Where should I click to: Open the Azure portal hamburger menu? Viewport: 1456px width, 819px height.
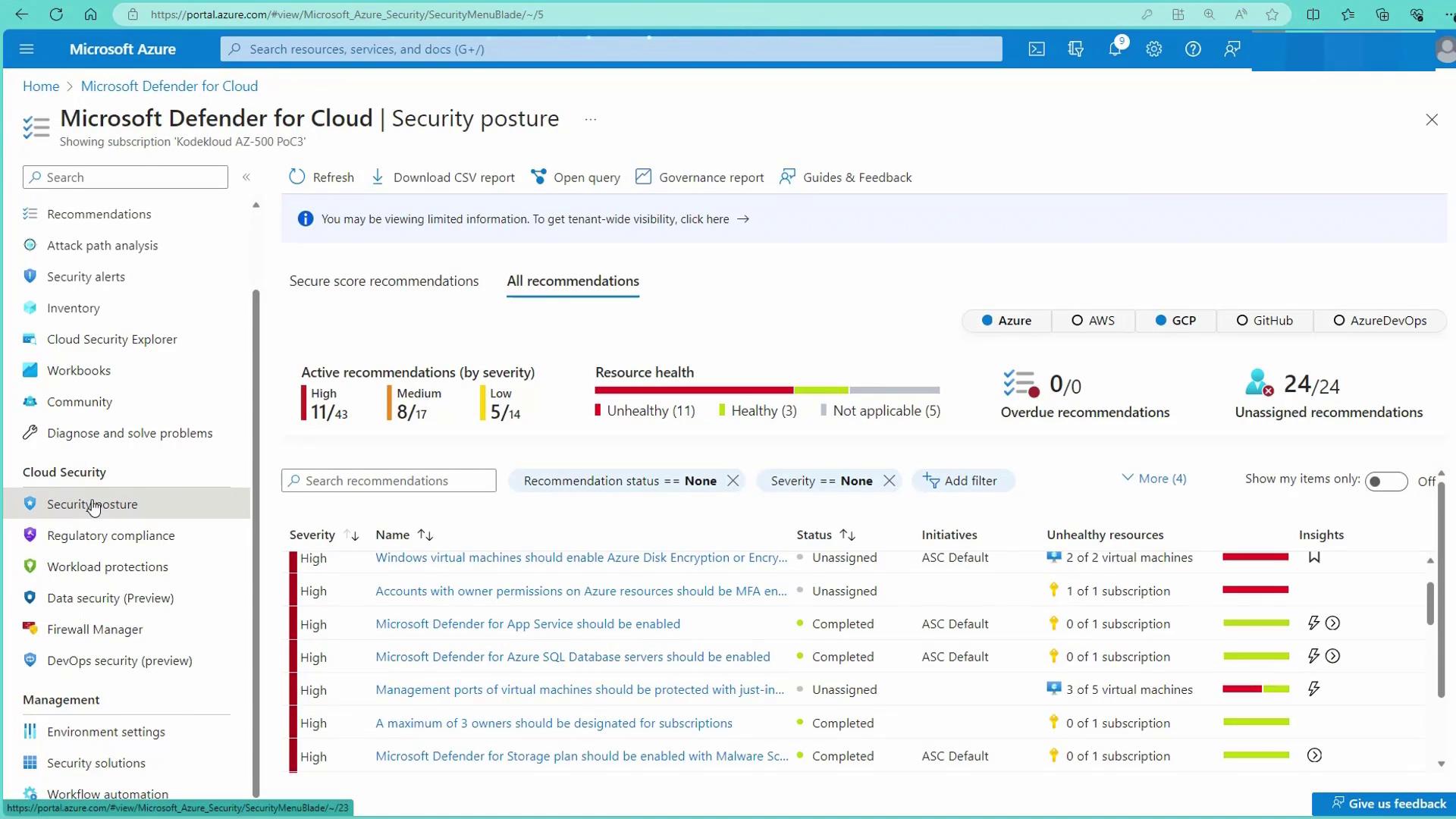click(x=27, y=49)
